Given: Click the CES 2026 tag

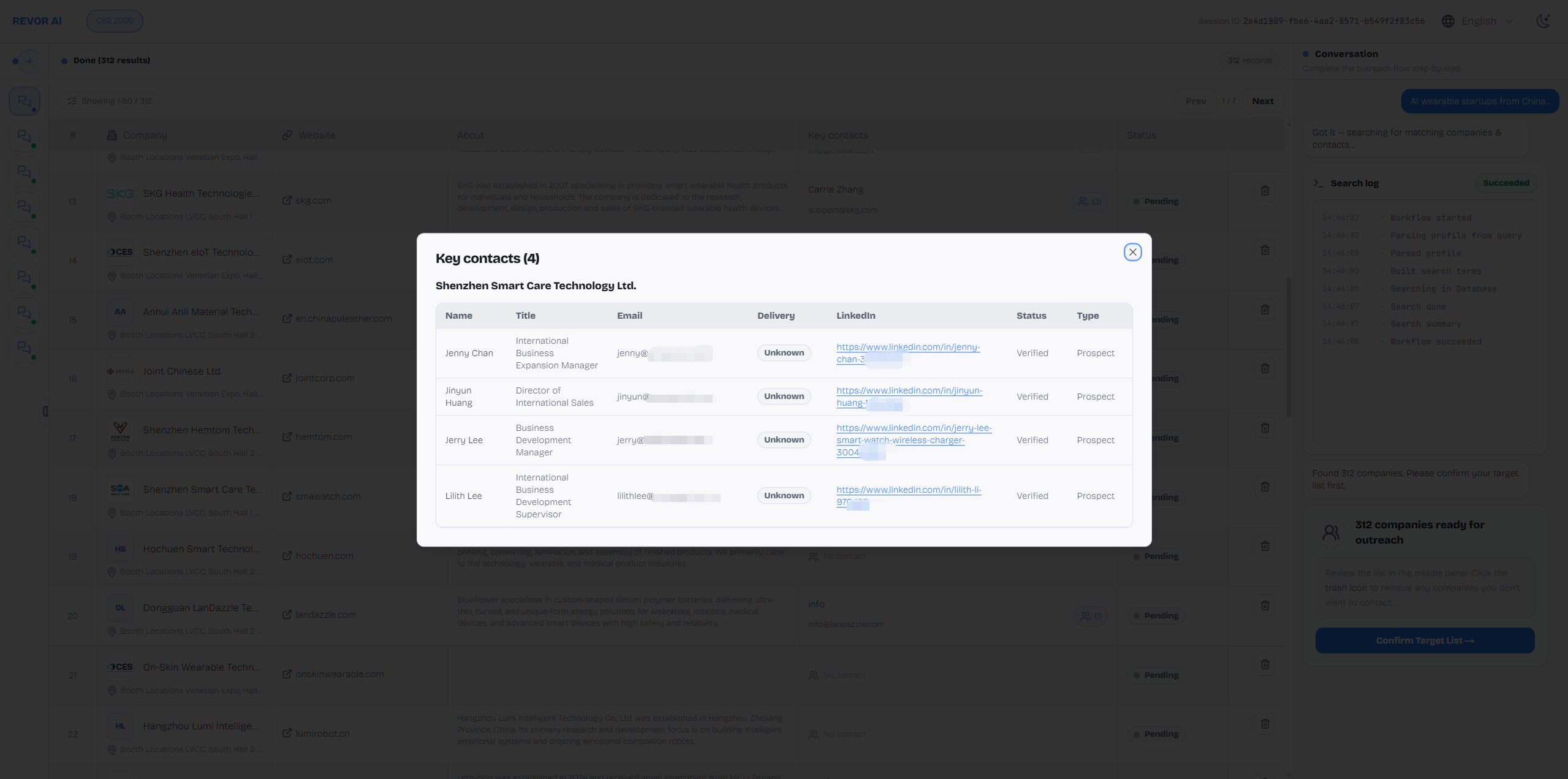Looking at the screenshot, I should pos(115,21).
